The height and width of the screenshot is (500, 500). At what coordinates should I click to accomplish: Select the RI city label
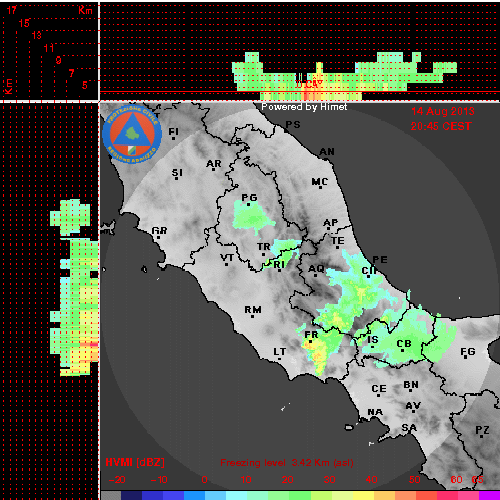pos(279,265)
